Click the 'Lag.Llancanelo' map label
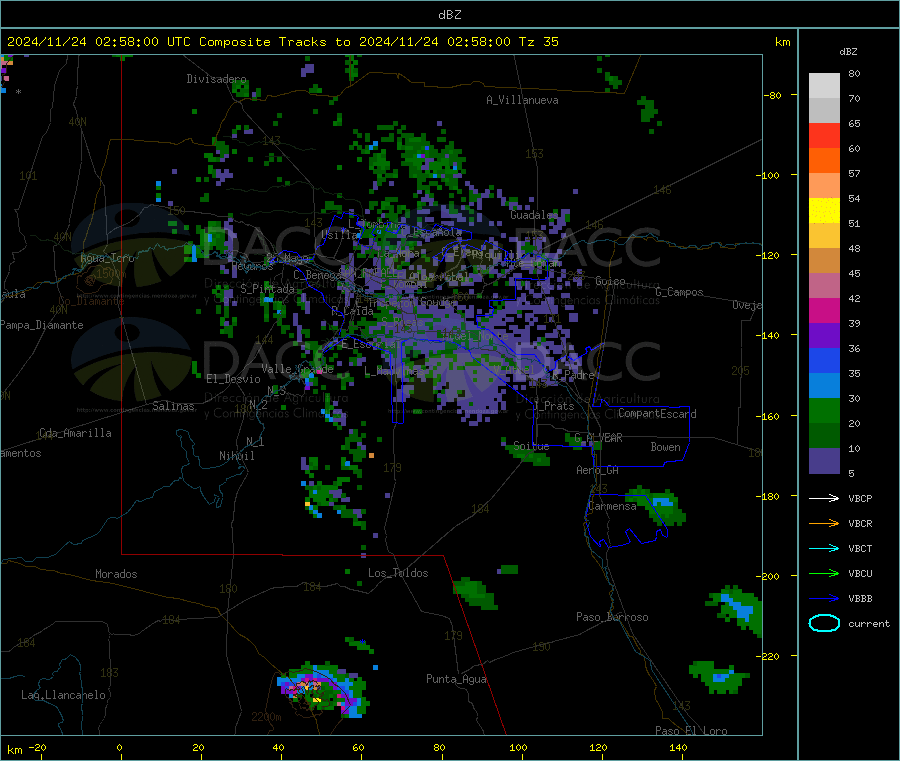The height and width of the screenshot is (761, 900). tap(63, 696)
